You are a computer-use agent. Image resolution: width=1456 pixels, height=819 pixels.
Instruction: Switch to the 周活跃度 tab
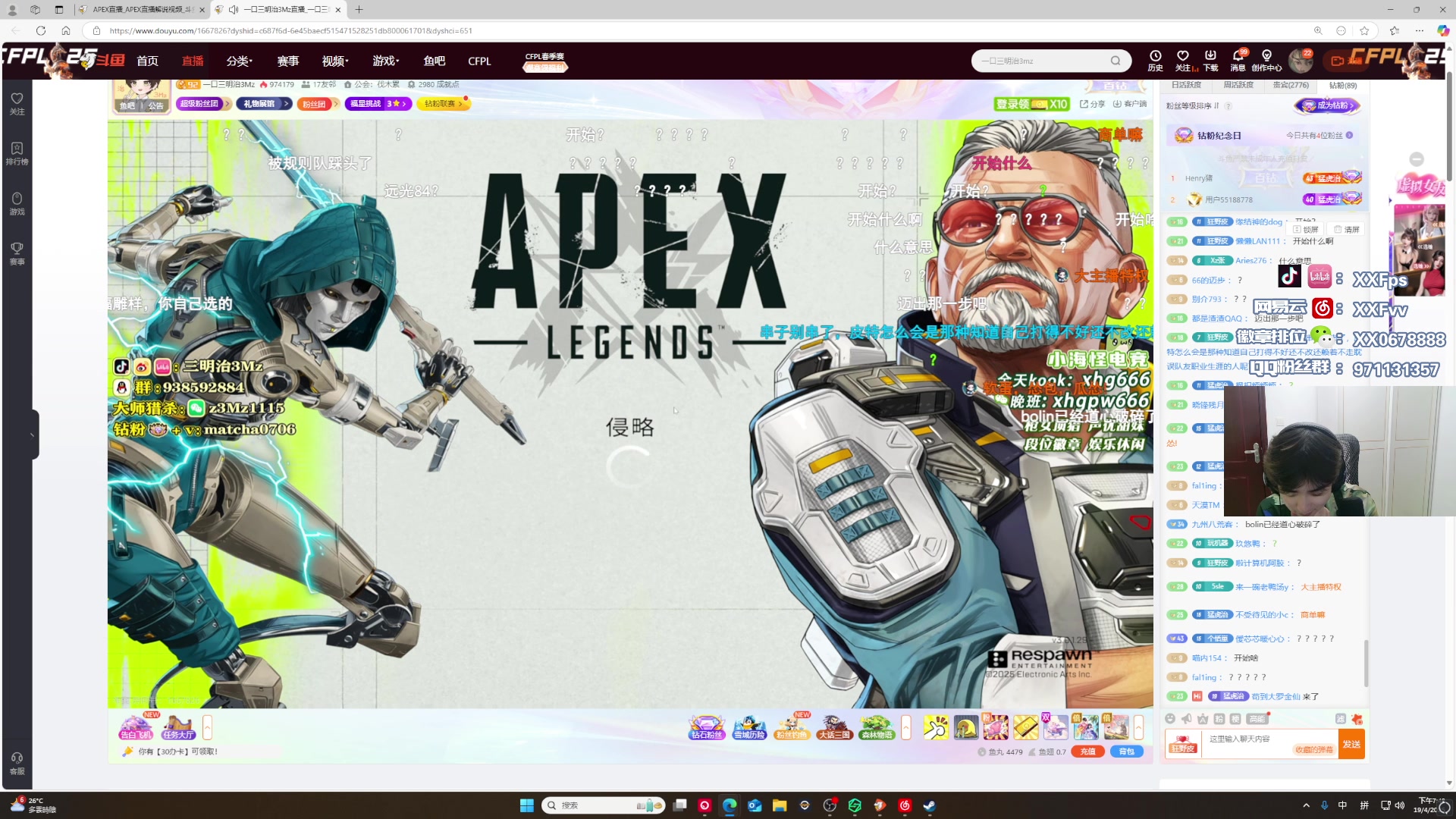click(x=1238, y=85)
